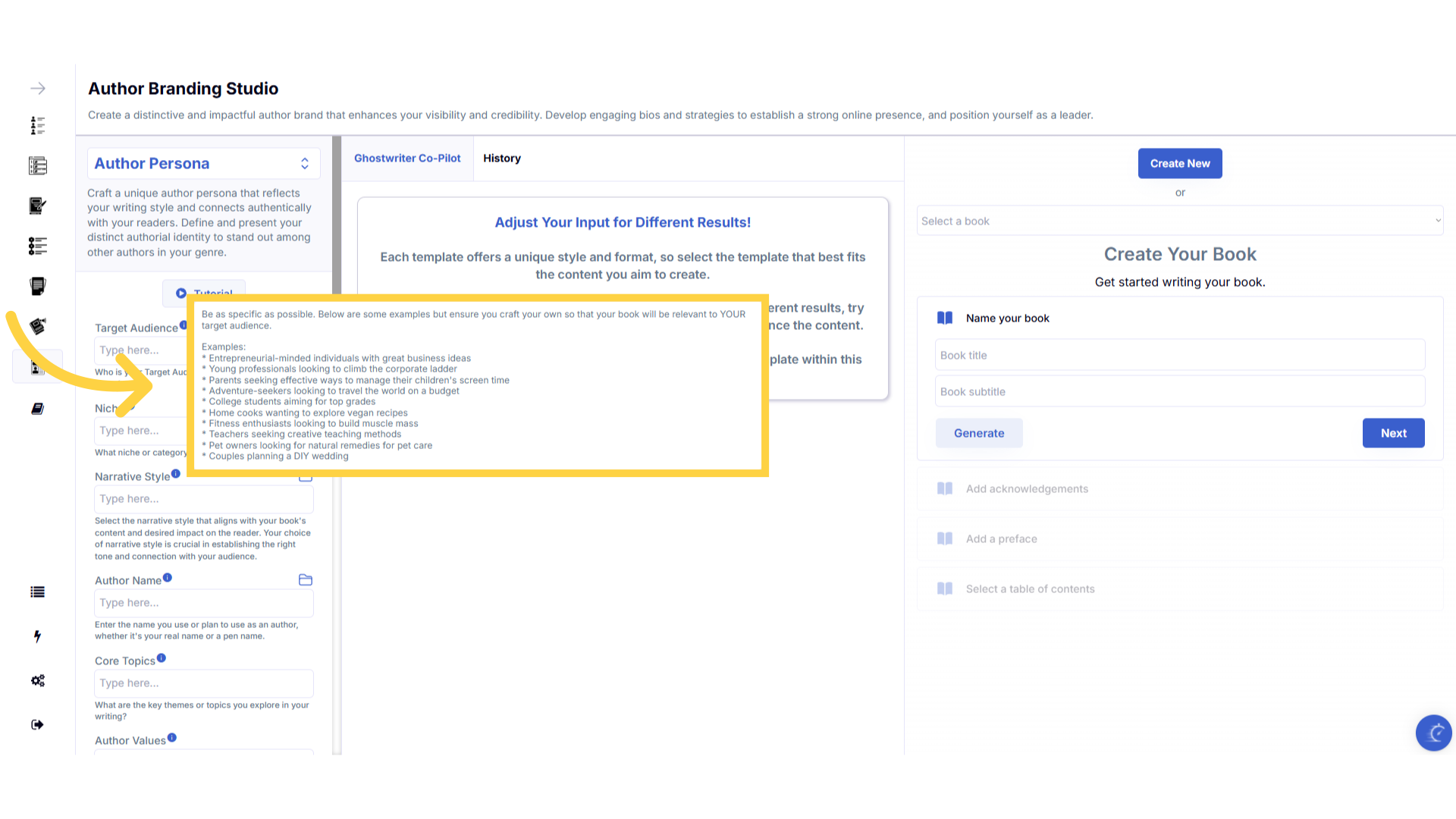Click the Create New button

pos(1179,164)
